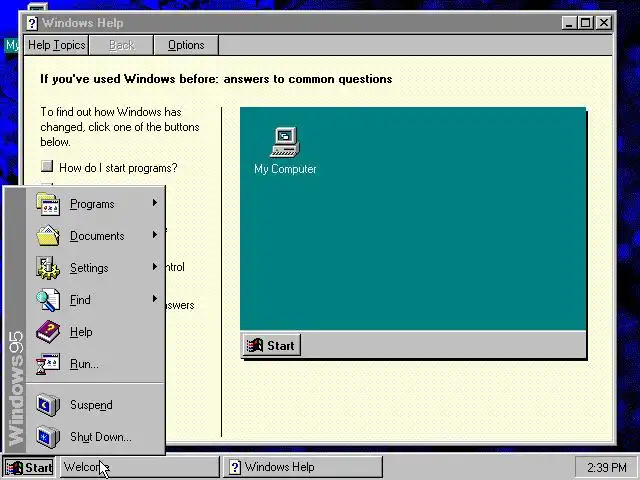The height and width of the screenshot is (480, 640).
Task: Click the Run program icon
Action: click(x=48, y=364)
